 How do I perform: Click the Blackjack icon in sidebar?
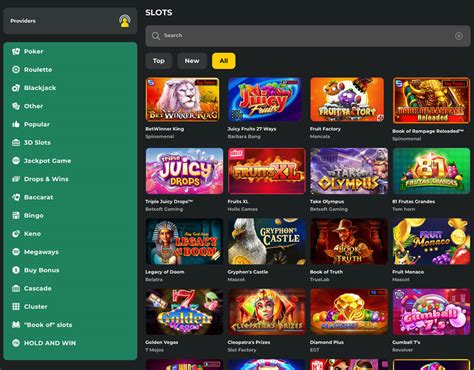click(16, 88)
